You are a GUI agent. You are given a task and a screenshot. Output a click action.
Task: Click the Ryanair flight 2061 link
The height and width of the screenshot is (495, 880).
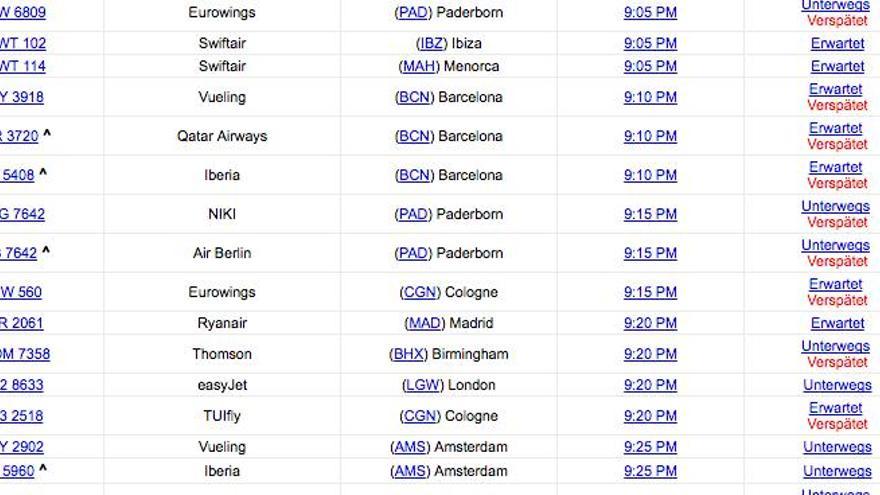(22, 323)
